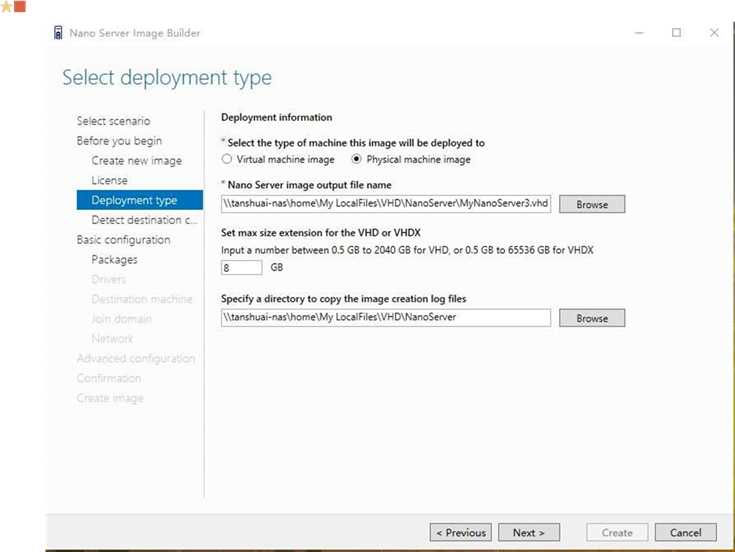Screen dimensions: 735x552
Task: Click the log files directory field
Action: (386, 318)
